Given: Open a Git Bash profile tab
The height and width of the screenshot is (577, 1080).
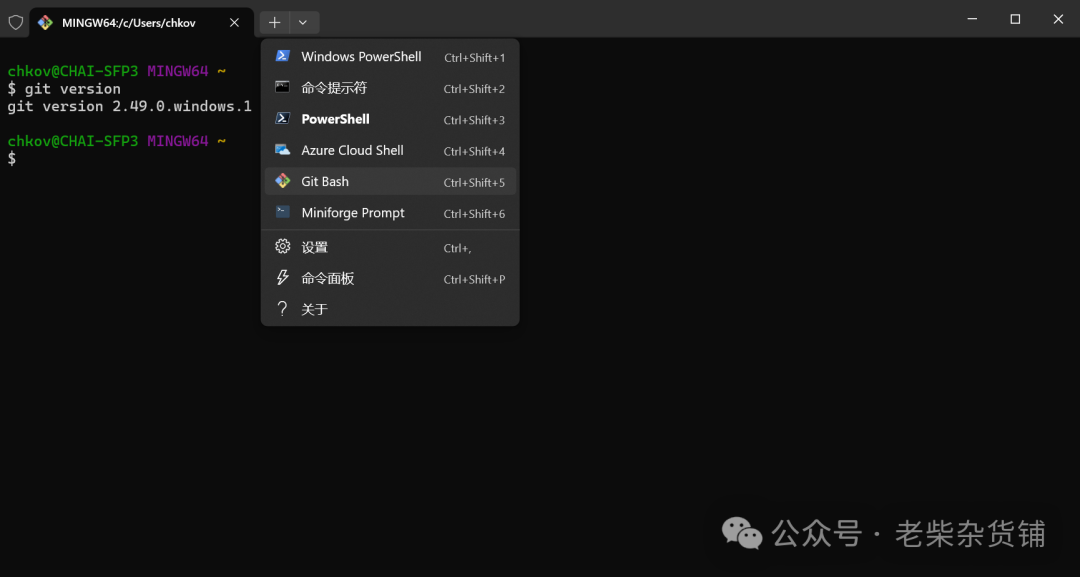Looking at the screenshot, I should coord(390,181).
